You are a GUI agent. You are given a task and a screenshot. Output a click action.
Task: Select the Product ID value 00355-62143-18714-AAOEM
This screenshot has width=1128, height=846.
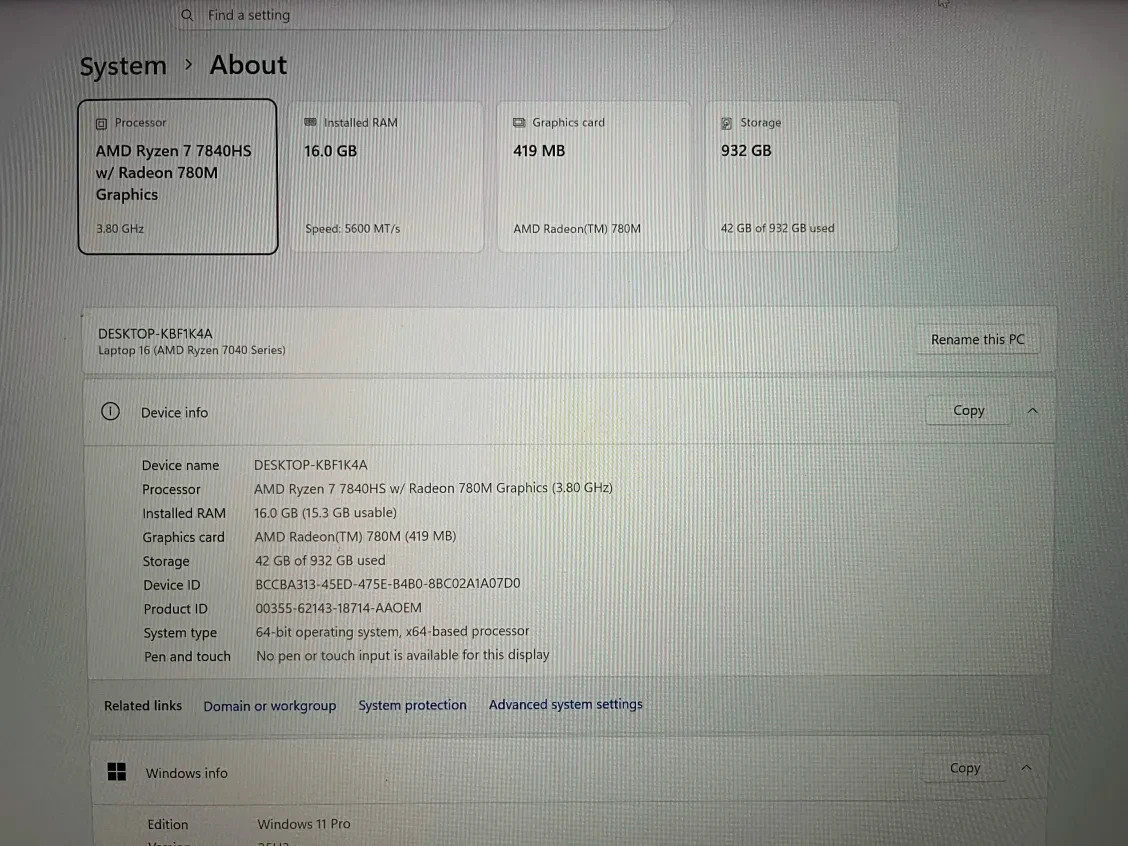click(x=339, y=608)
